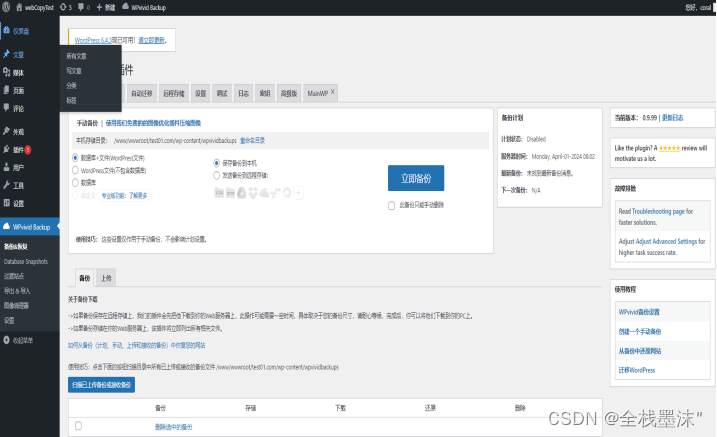Viewport: 717px width, 437px height.
Task: Close the MainWP tab with its X
Action: tap(333, 92)
